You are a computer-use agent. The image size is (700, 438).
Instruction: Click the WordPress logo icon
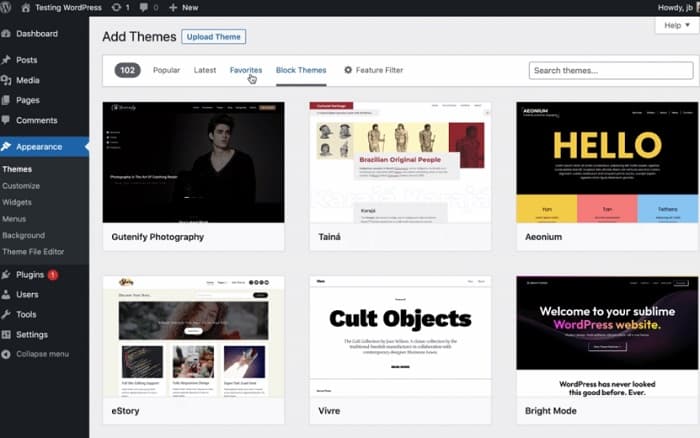[5, 8]
